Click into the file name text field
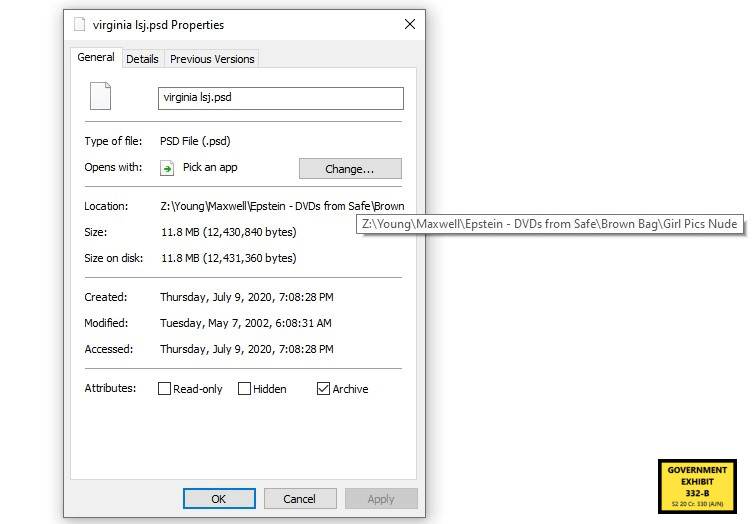The width and height of the screenshot is (753, 524). 280,98
